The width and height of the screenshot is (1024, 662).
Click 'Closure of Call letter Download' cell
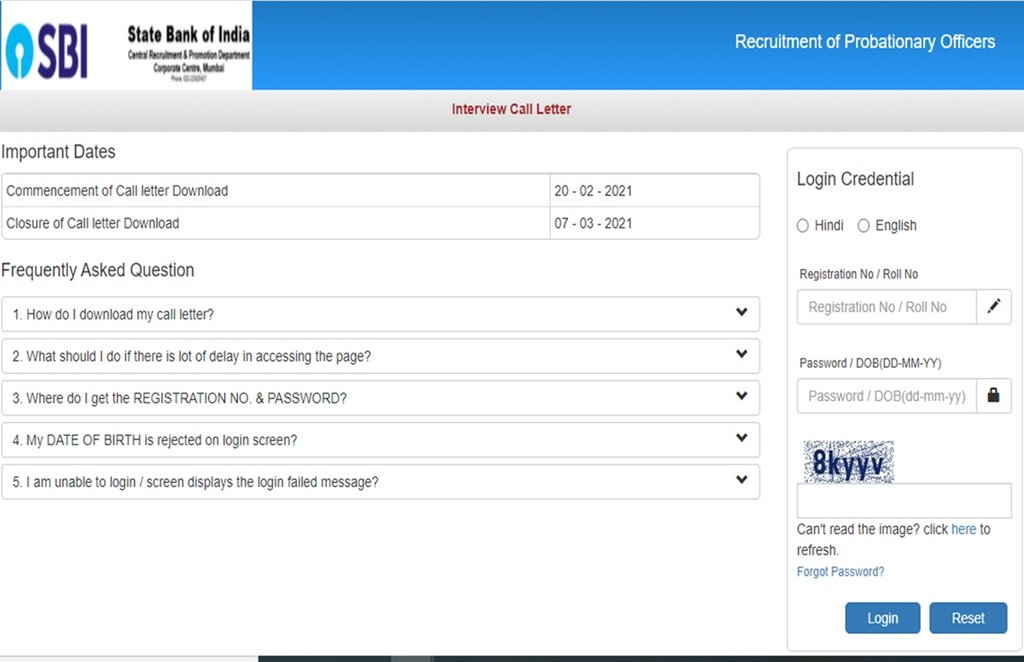tap(276, 223)
